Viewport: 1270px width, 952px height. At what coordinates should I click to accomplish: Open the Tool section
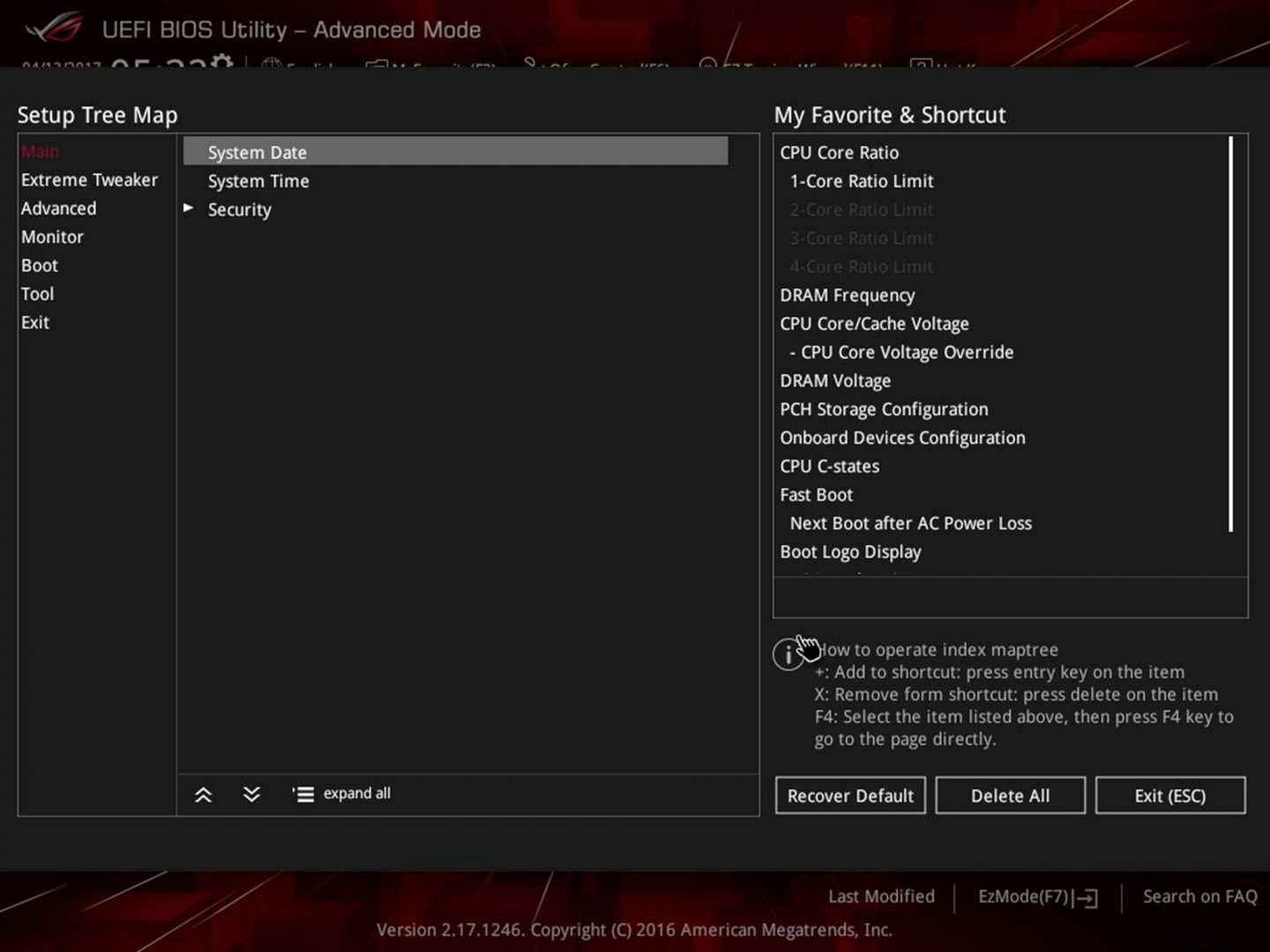(38, 294)
